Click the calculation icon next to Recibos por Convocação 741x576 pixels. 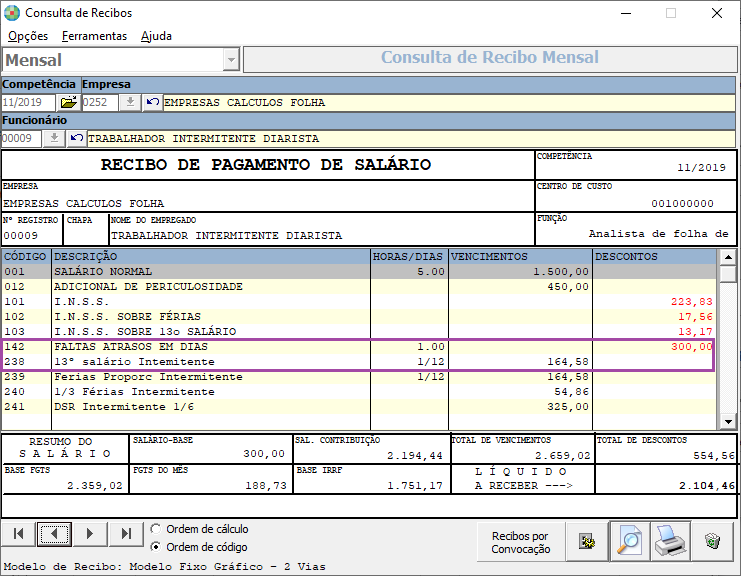tap(587, 542)
